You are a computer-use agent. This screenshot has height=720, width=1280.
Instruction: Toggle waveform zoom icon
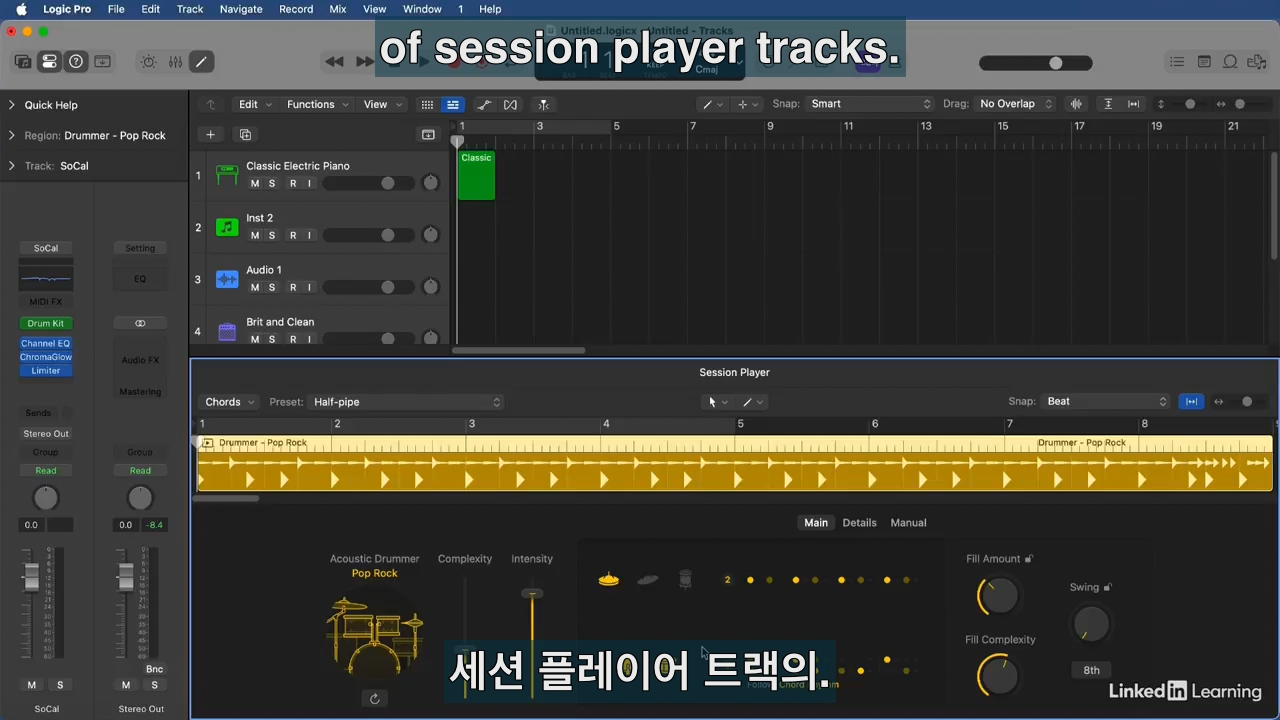point(1077,104)
